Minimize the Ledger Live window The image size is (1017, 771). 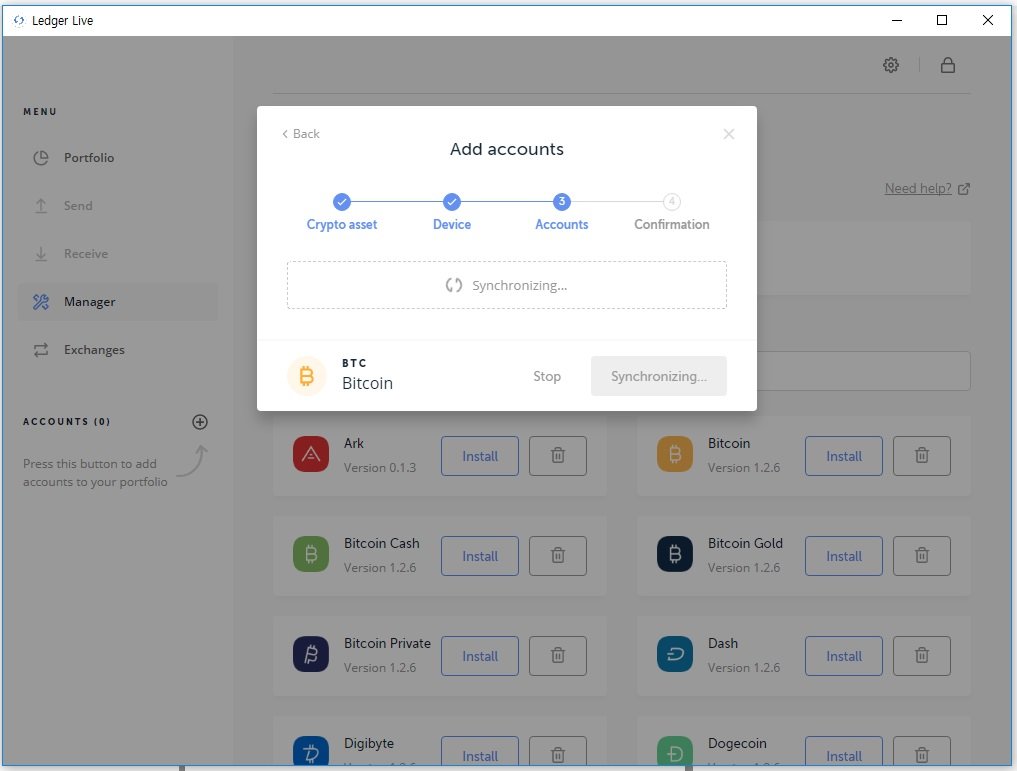pyautogui.click(x=896, y=20)
